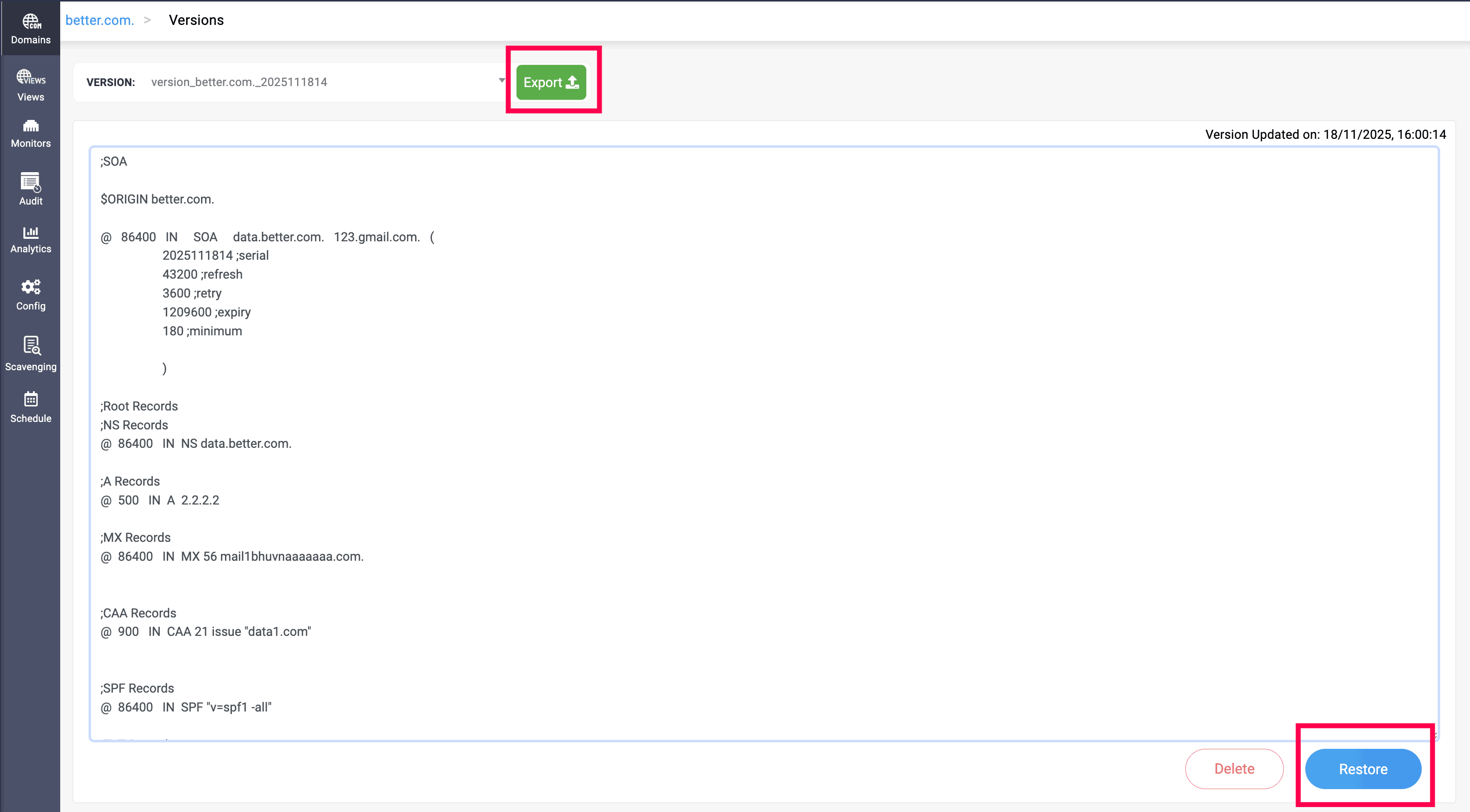Expand the version dropdown arrow
The width and height of the screenshot is (1470, 812).
[x=502, y=81]
